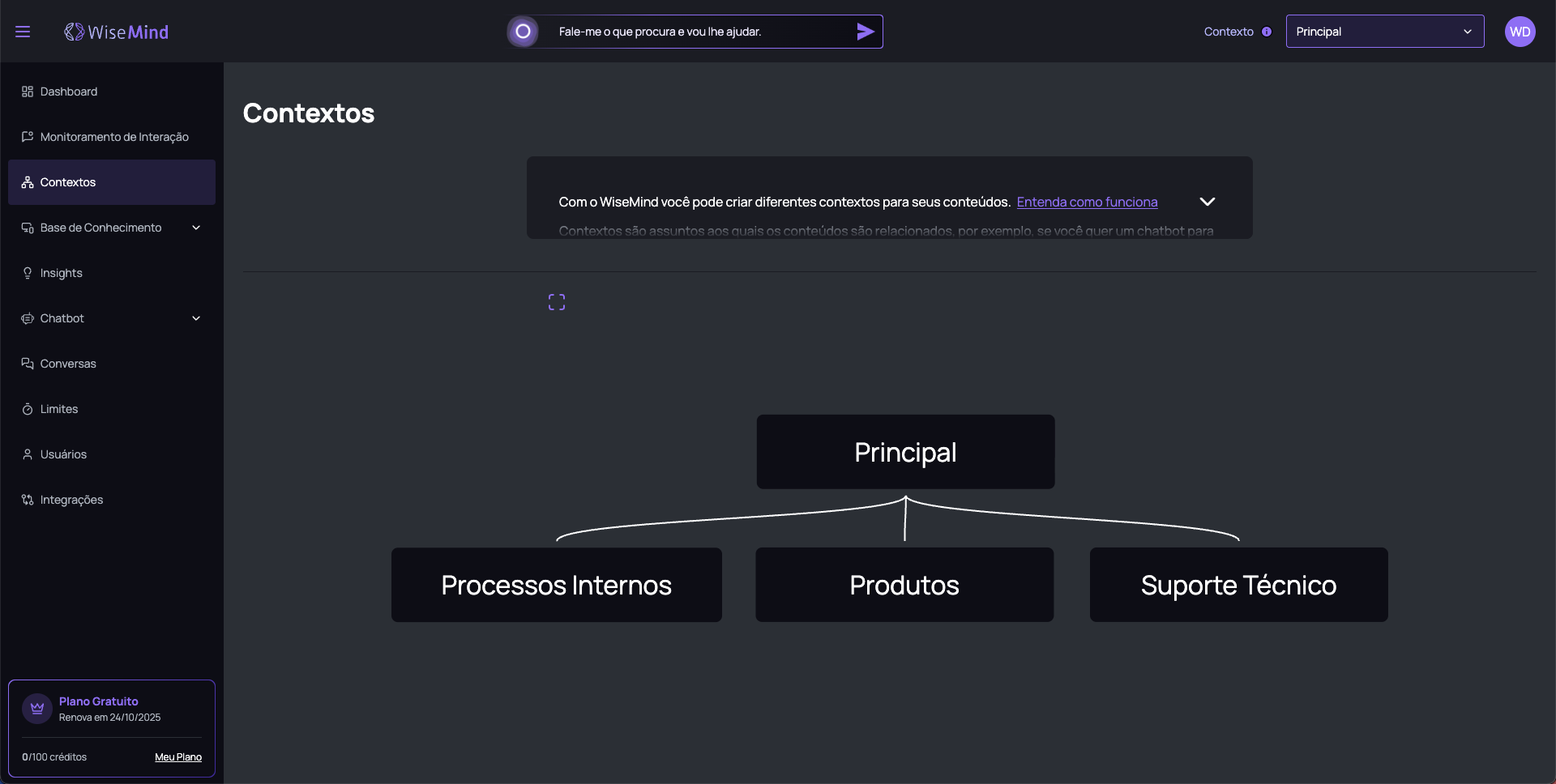Open the WD user avatar
Viewport: 1556px width, 784px height.
(1520, 32)
